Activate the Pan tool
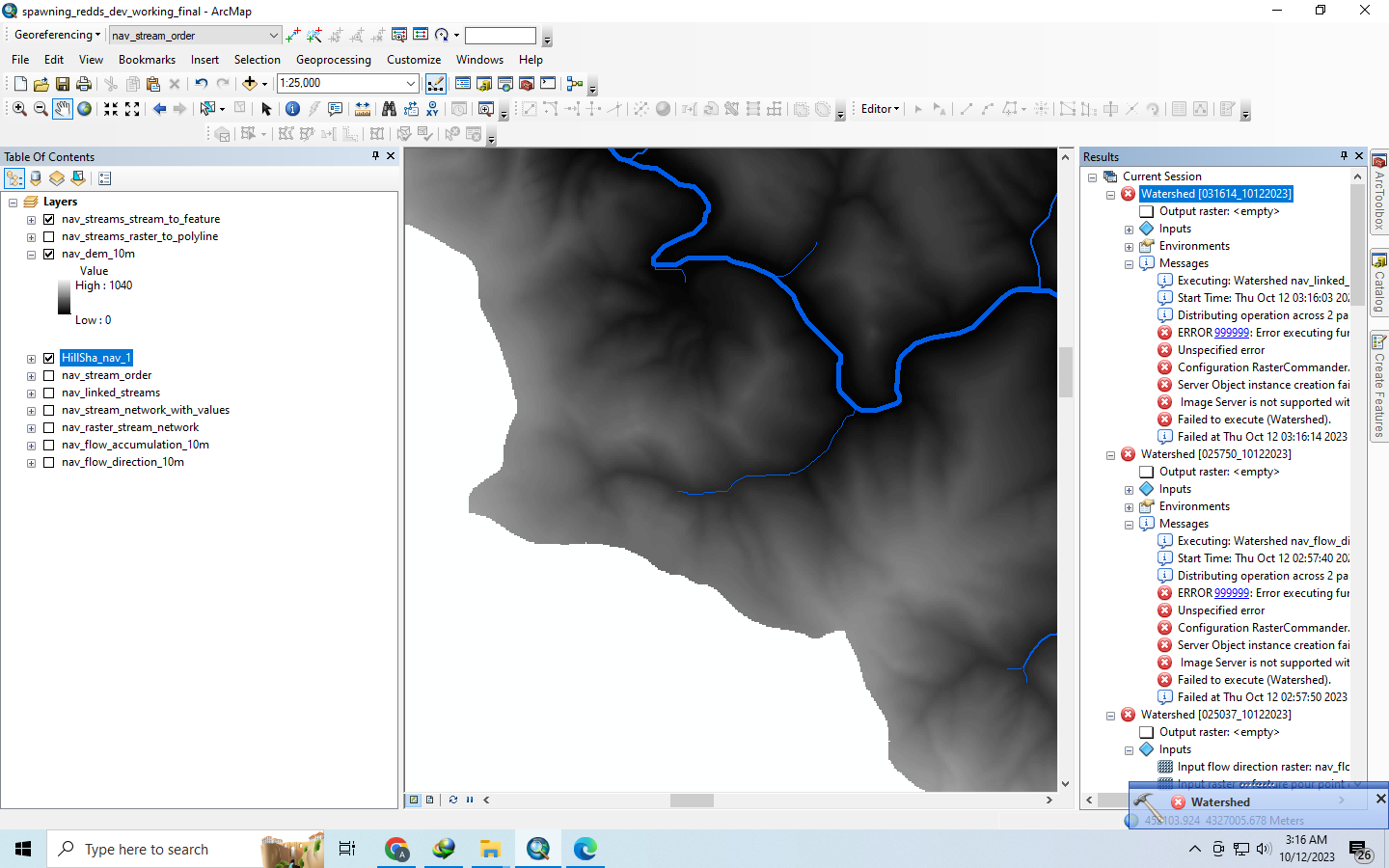Image resolution: width=1389 pixels, height=868 pixels. (62, 109)
